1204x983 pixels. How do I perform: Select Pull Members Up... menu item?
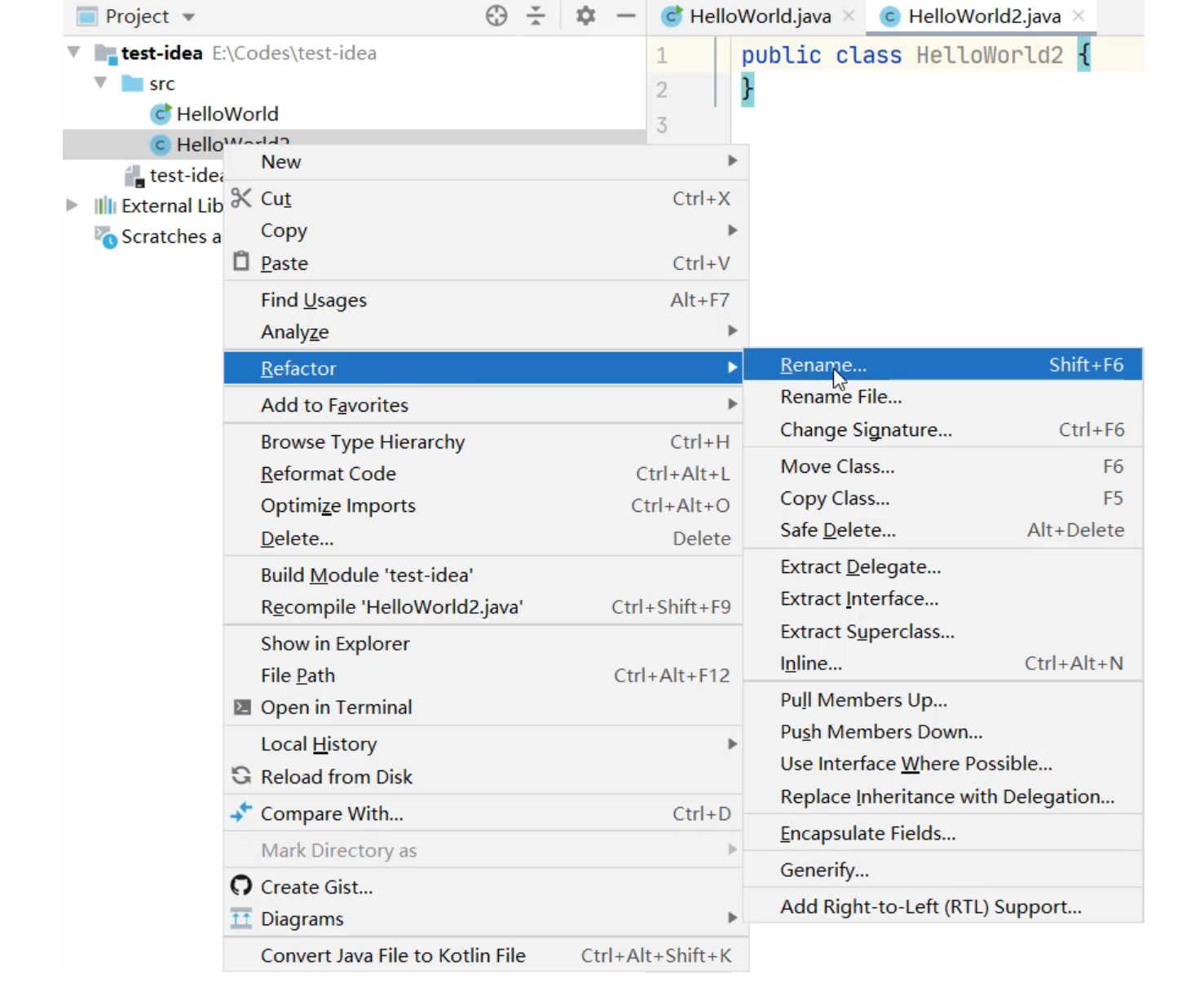tap(943, 700)
